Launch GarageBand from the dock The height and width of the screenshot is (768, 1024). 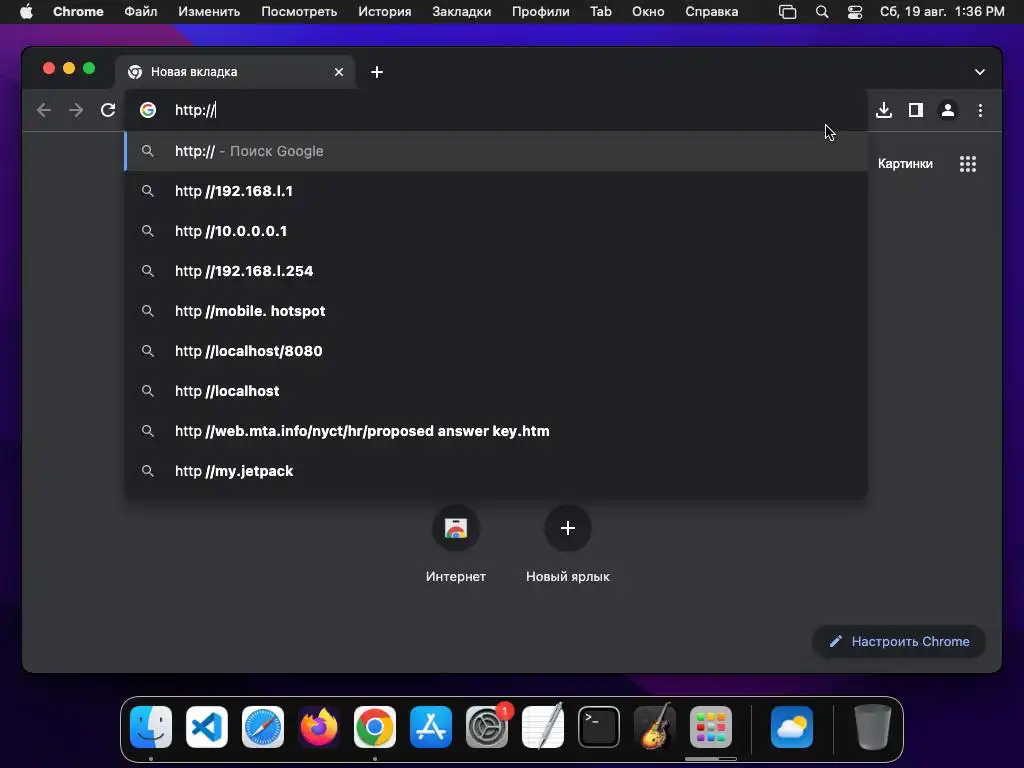655,727
